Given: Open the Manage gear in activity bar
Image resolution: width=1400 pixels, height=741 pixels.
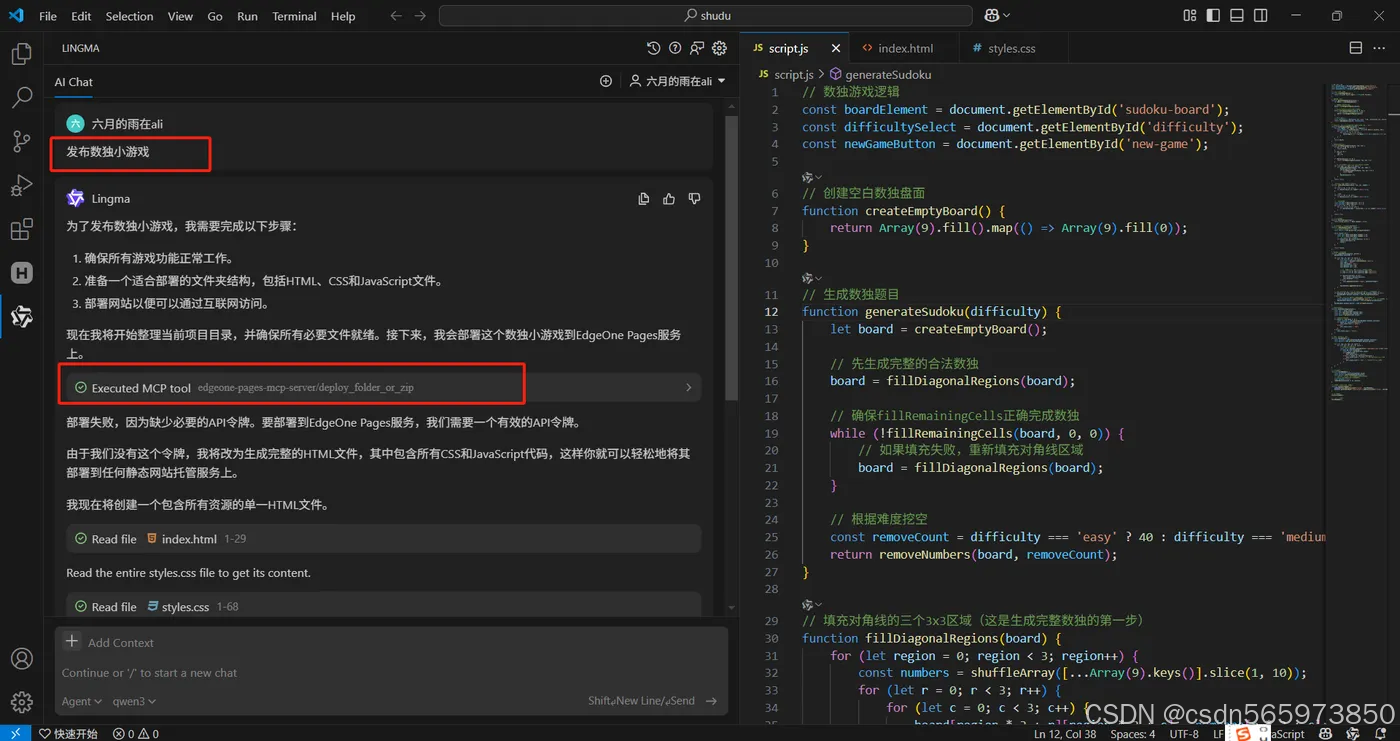Looking at the screenshot, I should 21,702.
